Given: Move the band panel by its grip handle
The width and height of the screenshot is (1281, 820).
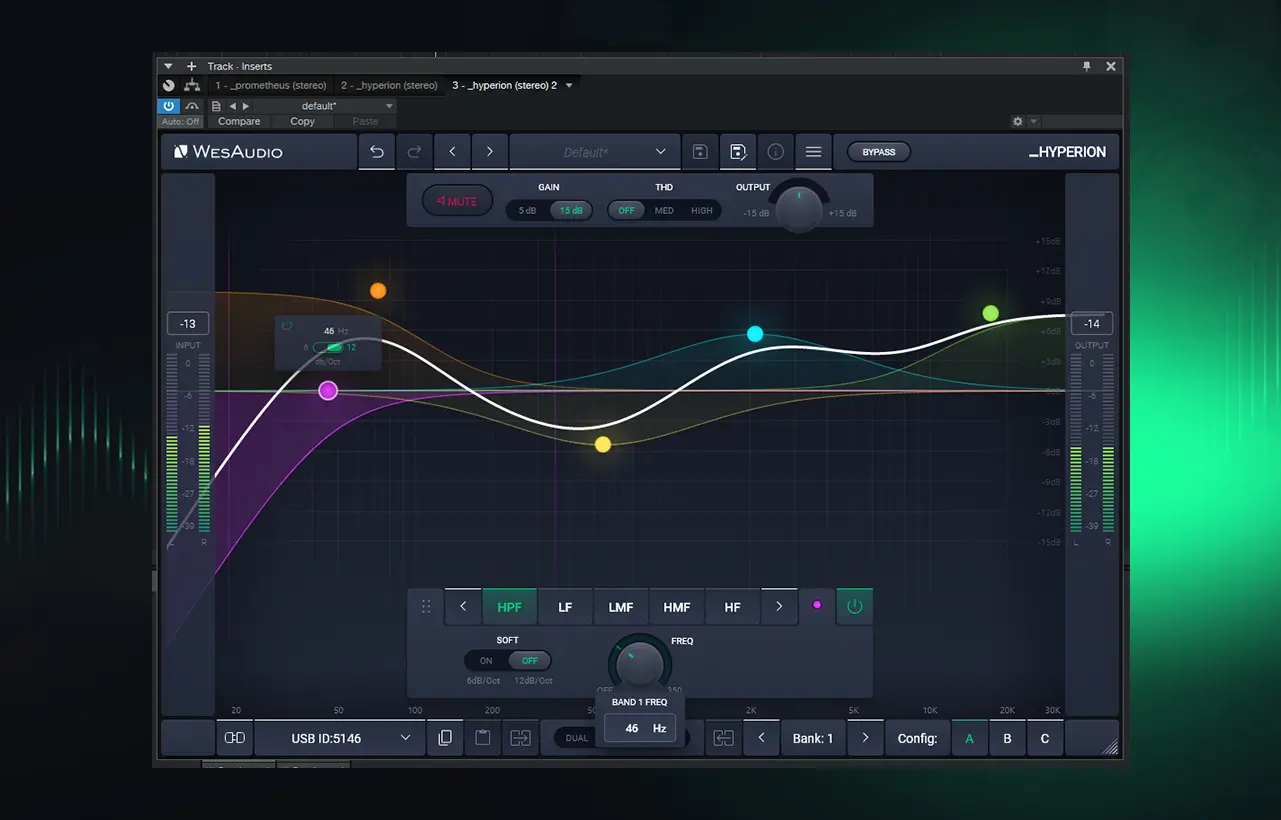Looking at the screenshot, I should (x=426, y=606).
